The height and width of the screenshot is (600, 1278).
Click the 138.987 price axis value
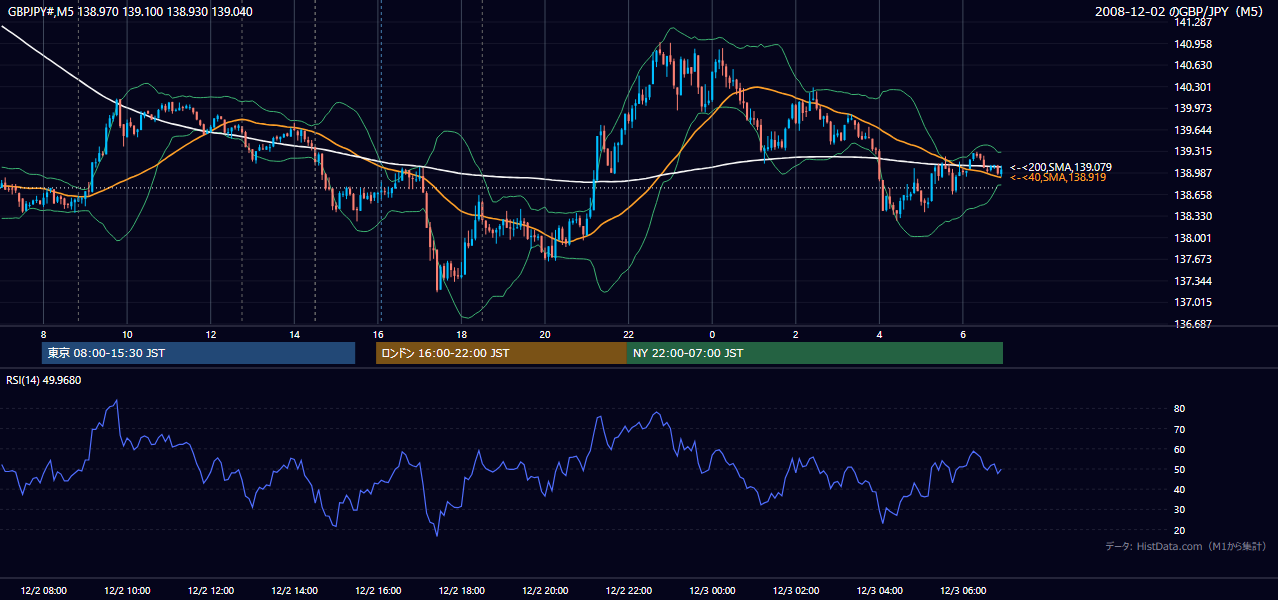(1191, 173)
